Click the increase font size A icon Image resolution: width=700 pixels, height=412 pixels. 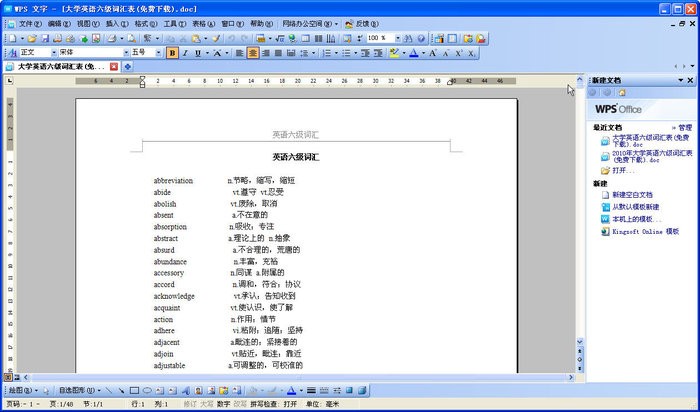coord(433,53)
